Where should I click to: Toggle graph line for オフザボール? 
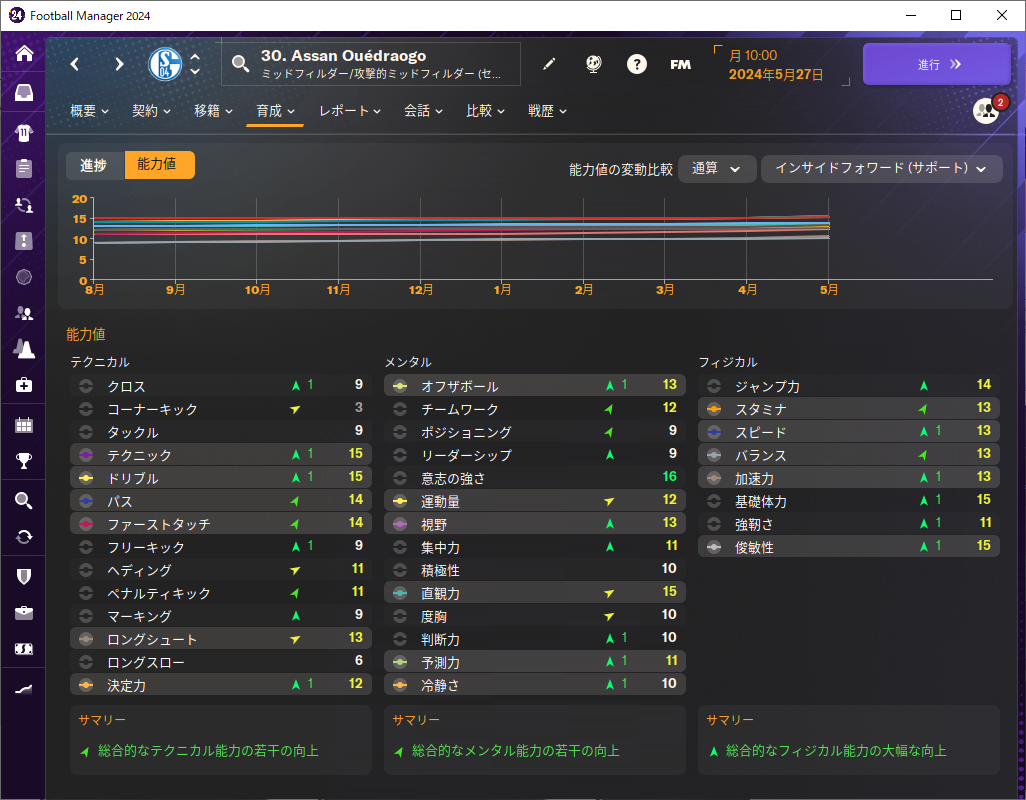(400, 386)
